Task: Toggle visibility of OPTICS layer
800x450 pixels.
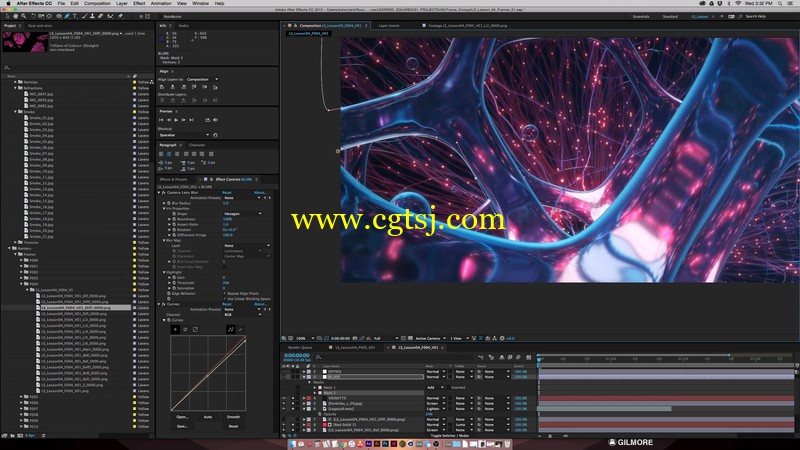Action: 284,371
